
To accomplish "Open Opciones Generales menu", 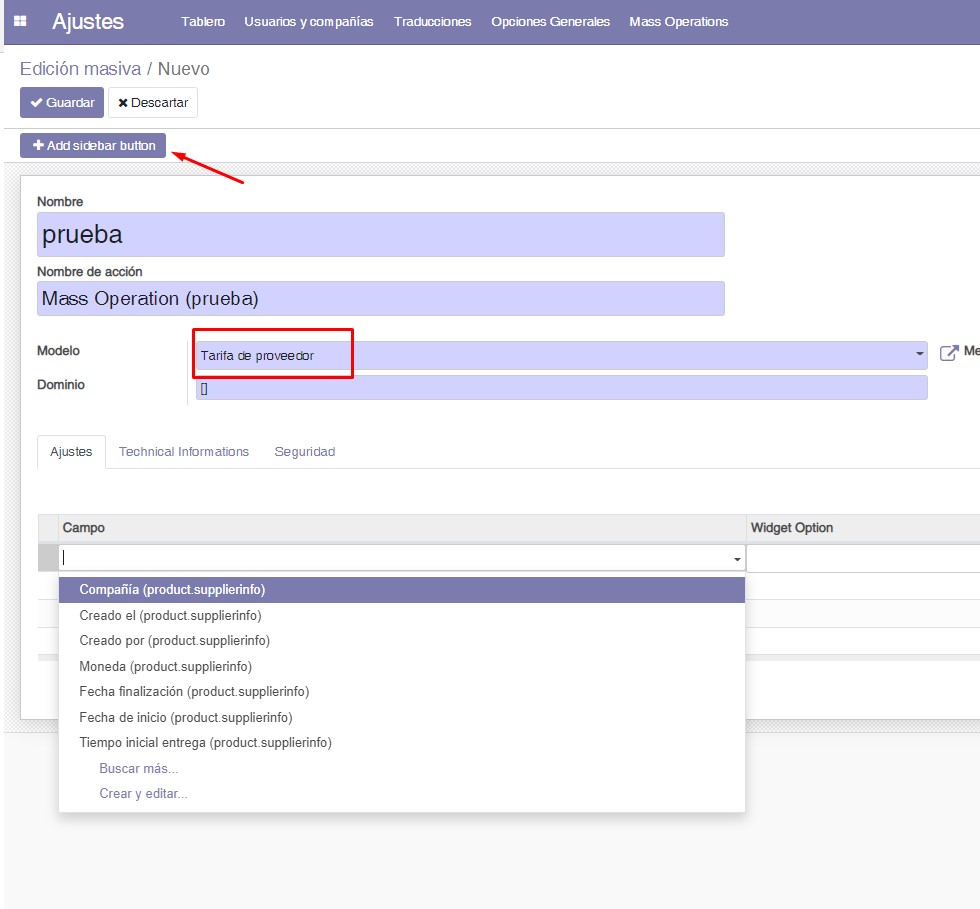I will (550, 22).
